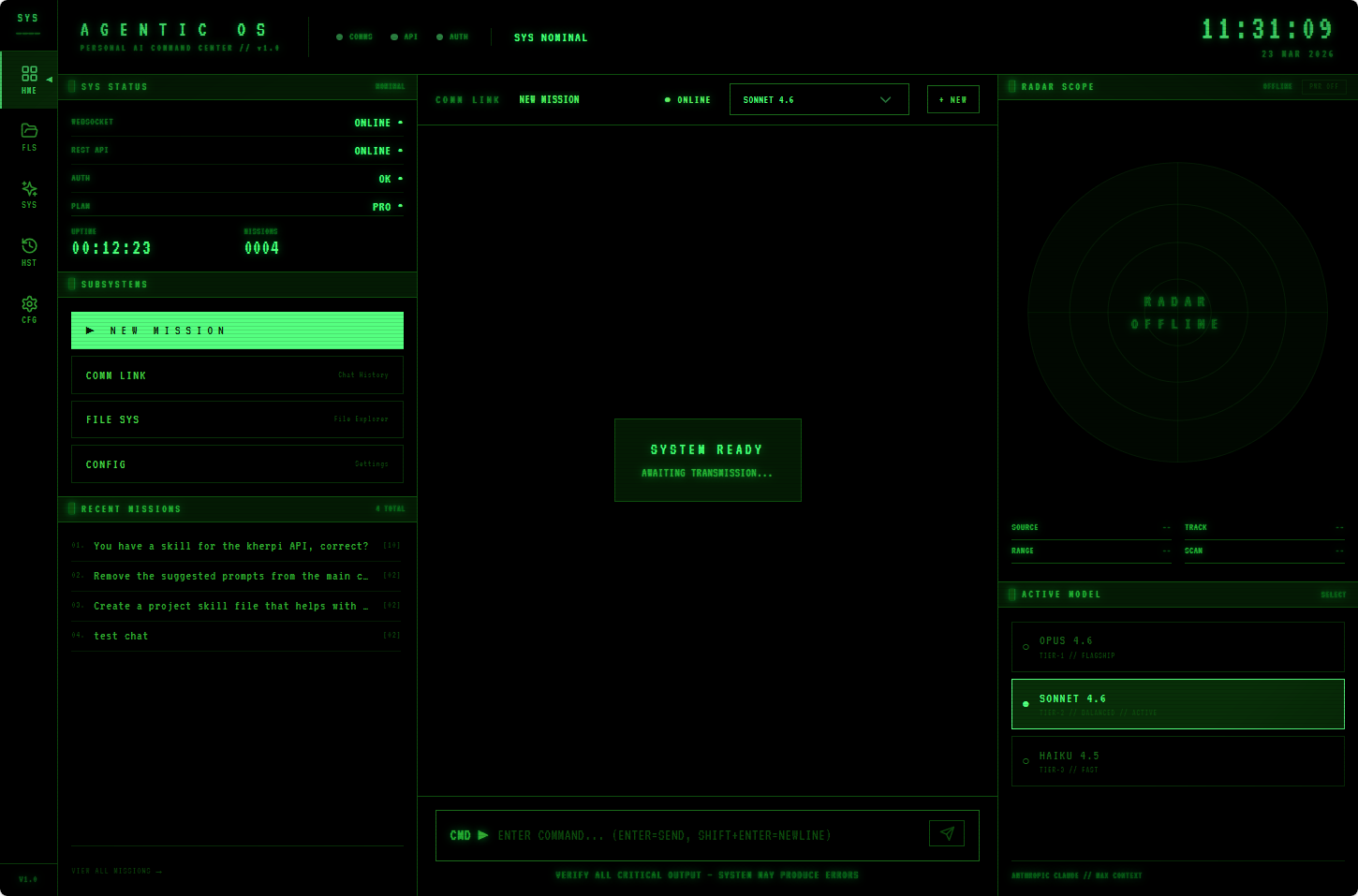This screenshot has width=1358, height=896.
Task: Open mission 'You have a skill for the kherpi API'
Action: (237, 546)
